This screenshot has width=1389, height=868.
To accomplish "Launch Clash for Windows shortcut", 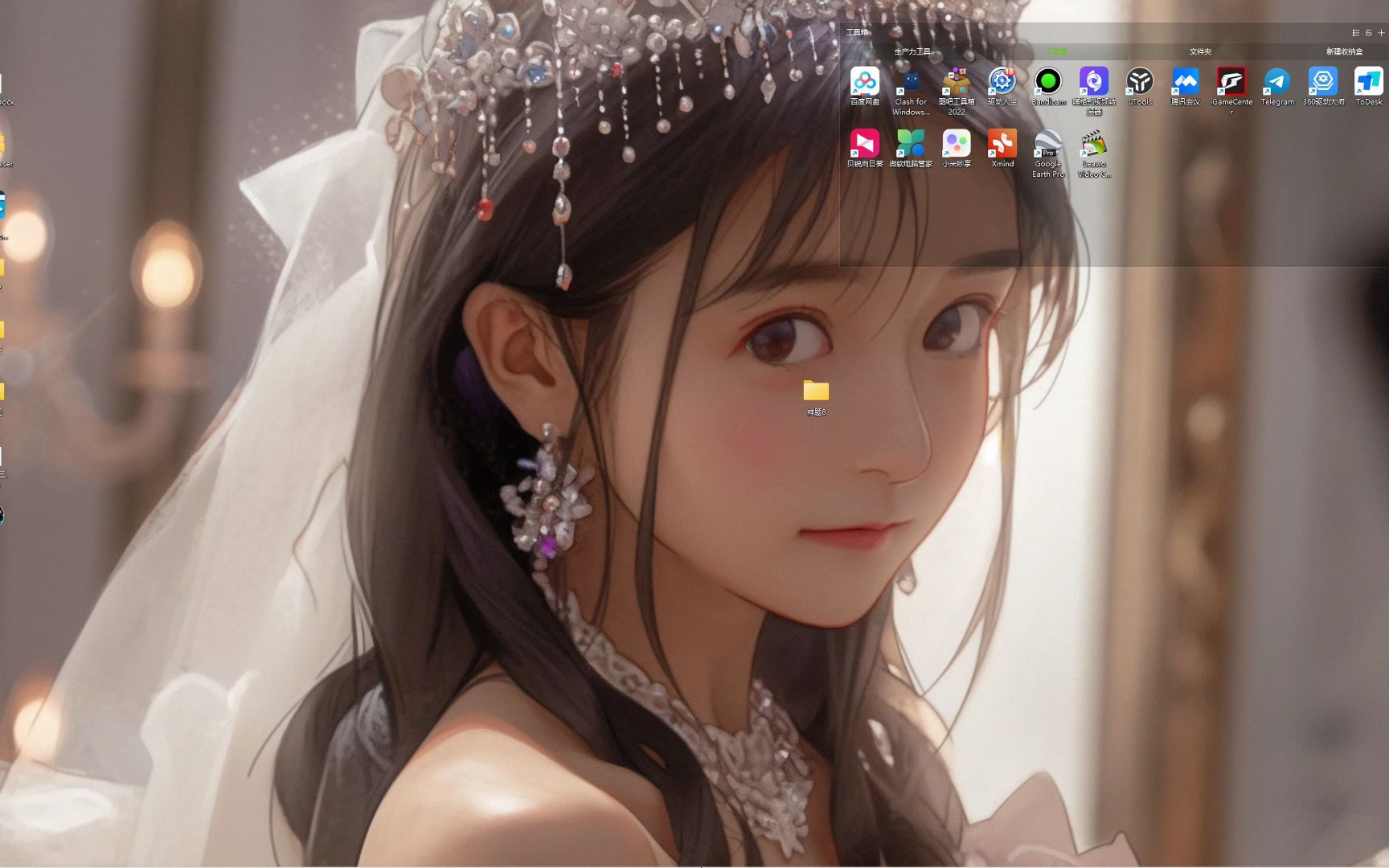I will pos(911,92).
